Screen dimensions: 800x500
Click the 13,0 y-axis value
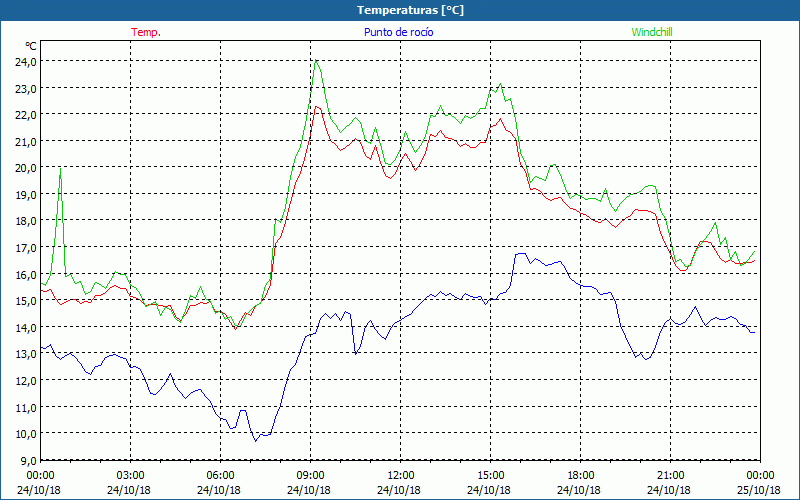coord(27,354)
